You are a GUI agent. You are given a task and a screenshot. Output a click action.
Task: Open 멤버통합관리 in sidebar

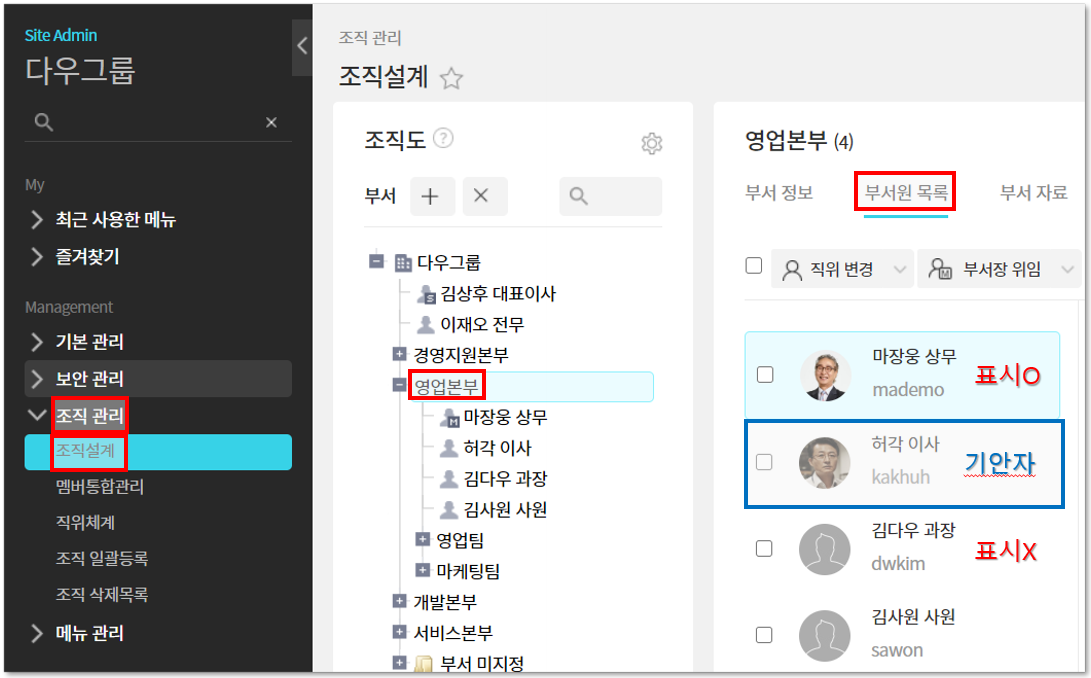(x=100, y=487)
